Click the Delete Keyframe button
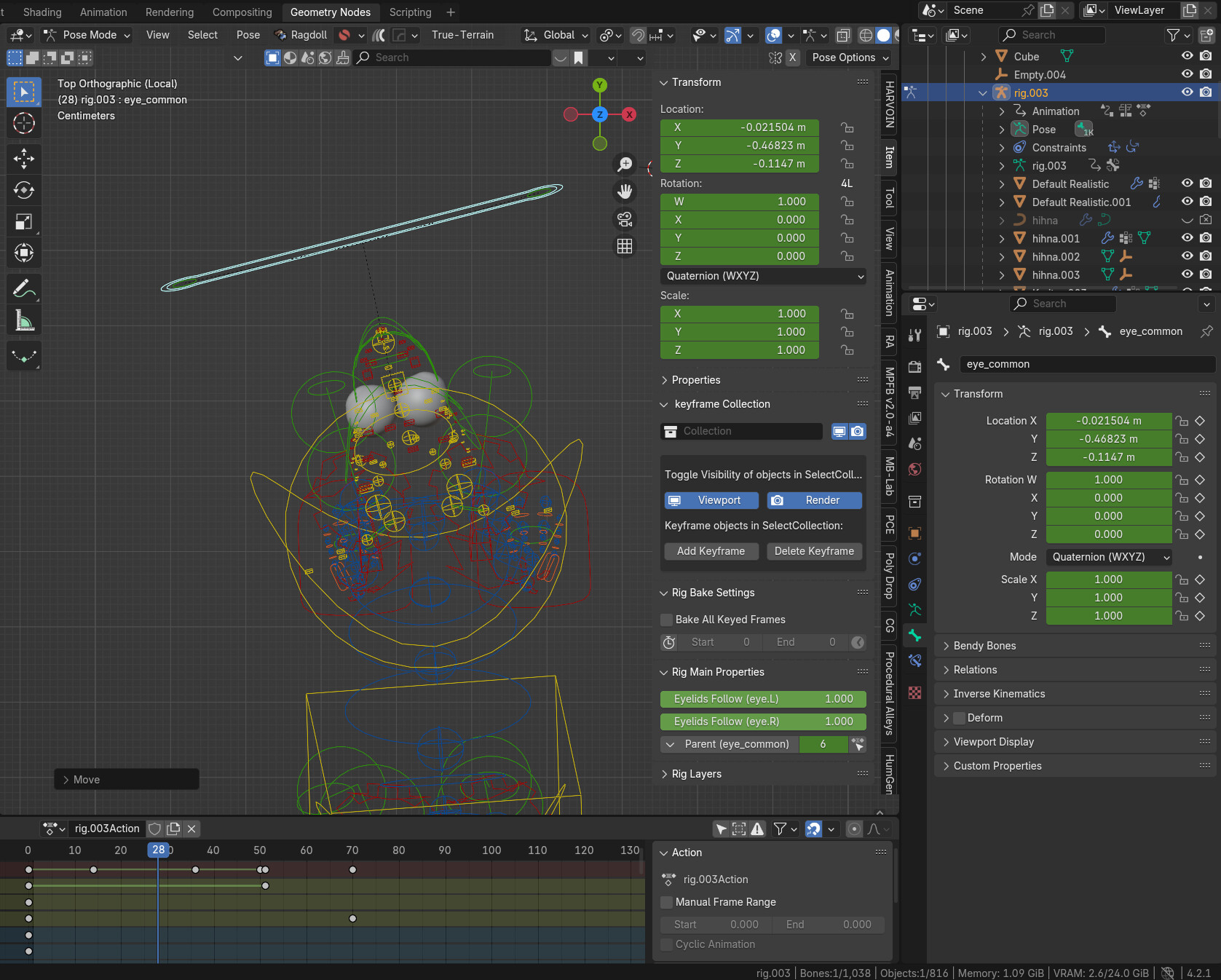This screenshot has width=1221, height=980. pyautogui.click(x=815, y=551)
